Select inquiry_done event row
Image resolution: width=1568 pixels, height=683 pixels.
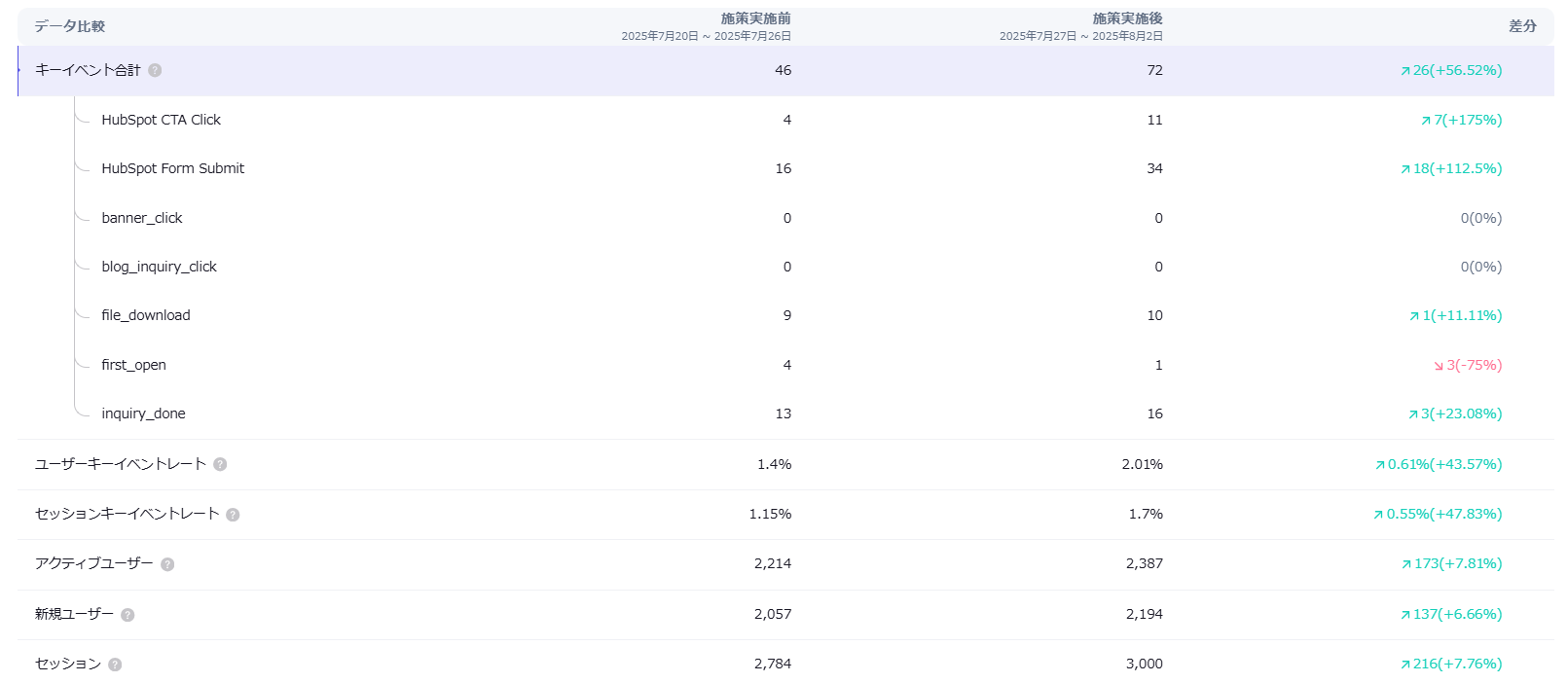[x=143, y=413]
